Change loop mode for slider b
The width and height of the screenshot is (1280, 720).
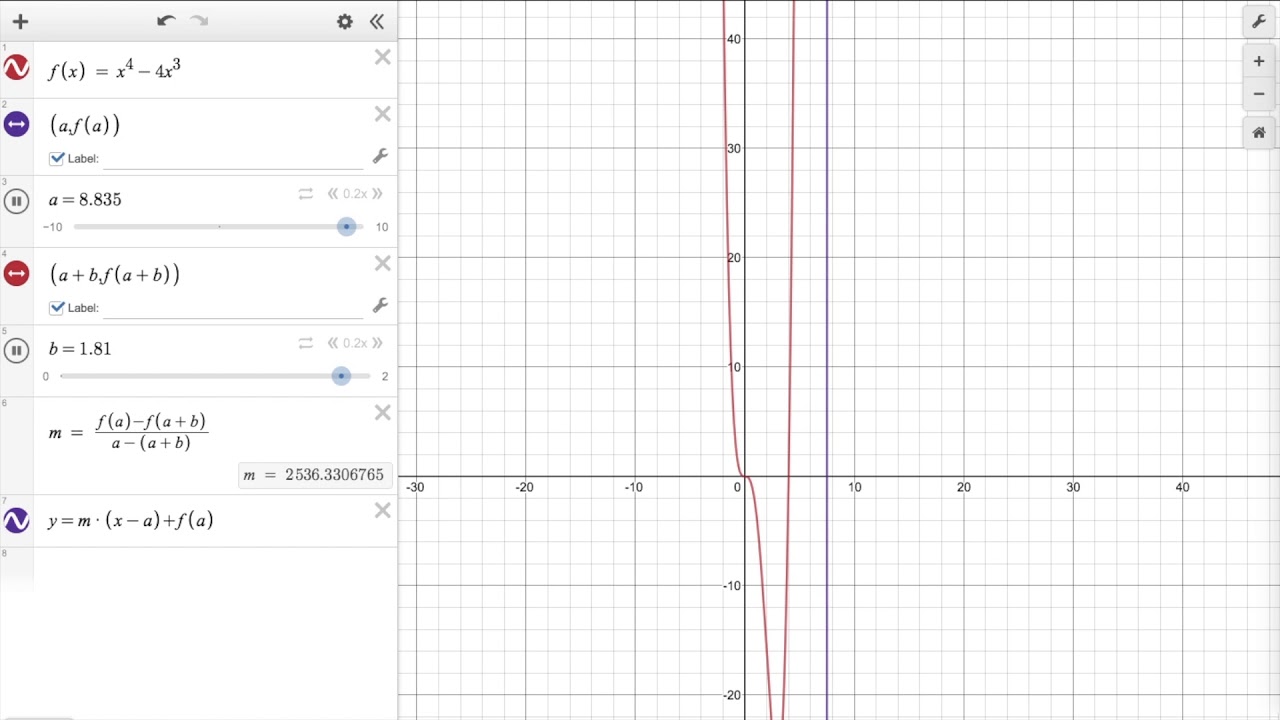pos(306,343)
